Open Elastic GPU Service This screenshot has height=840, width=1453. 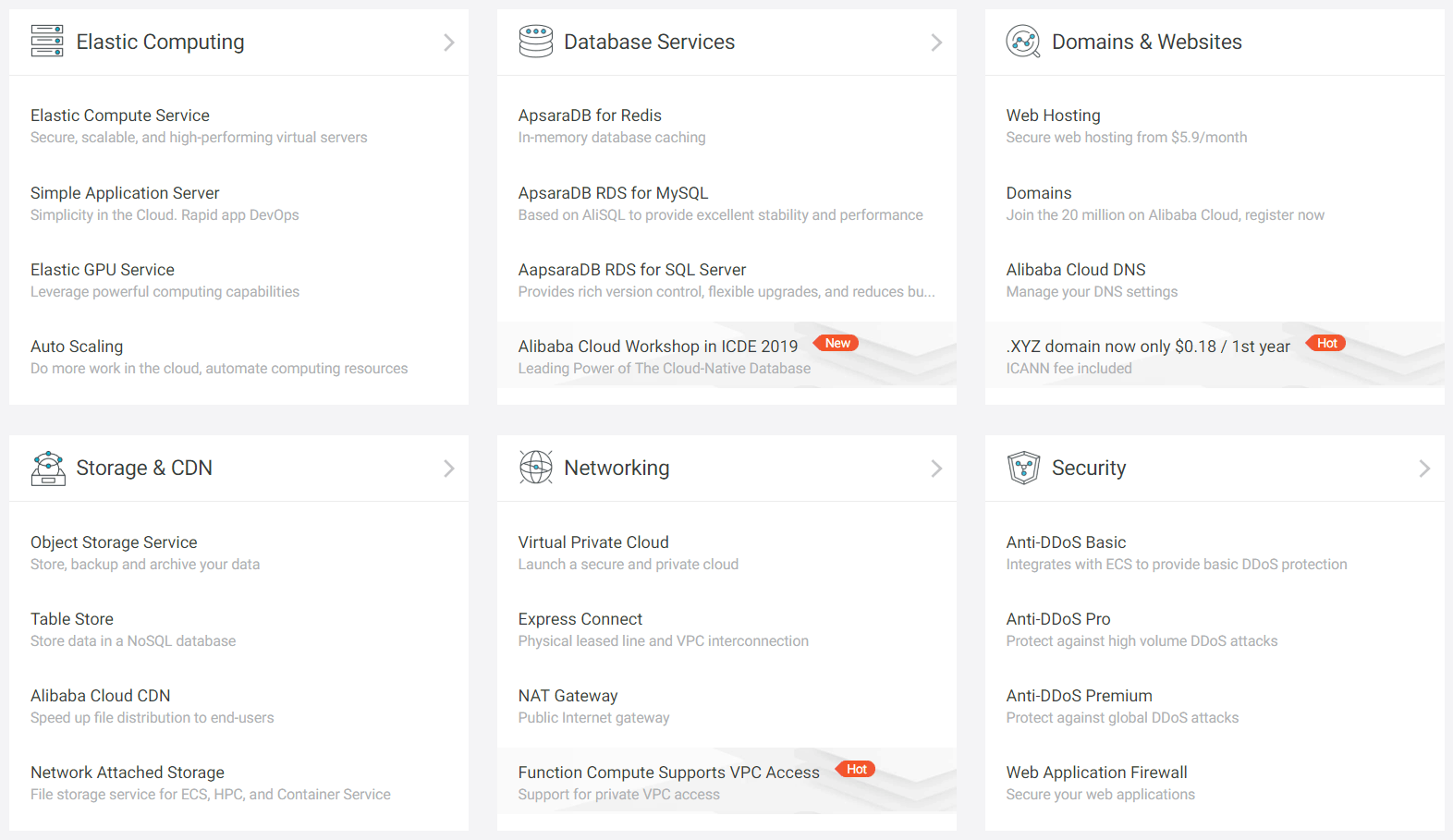(103, 270)
